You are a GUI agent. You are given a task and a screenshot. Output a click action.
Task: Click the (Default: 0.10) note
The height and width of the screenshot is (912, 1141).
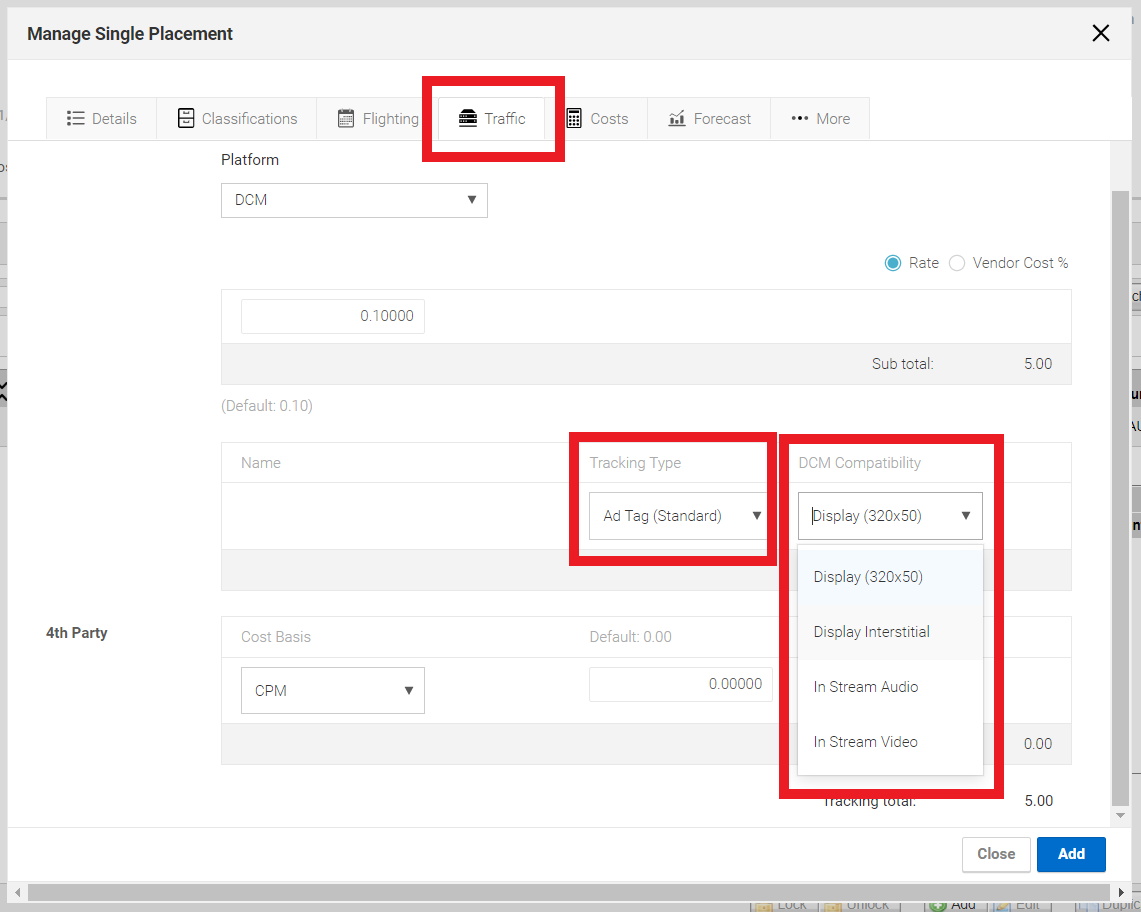click(267, 405)
